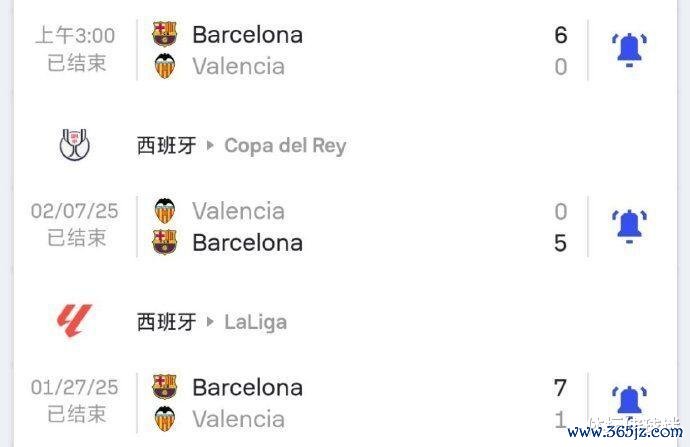The image size is (690, 447).
Task: Expand the arrow before Copa del Rey
Action: [211, 146]
